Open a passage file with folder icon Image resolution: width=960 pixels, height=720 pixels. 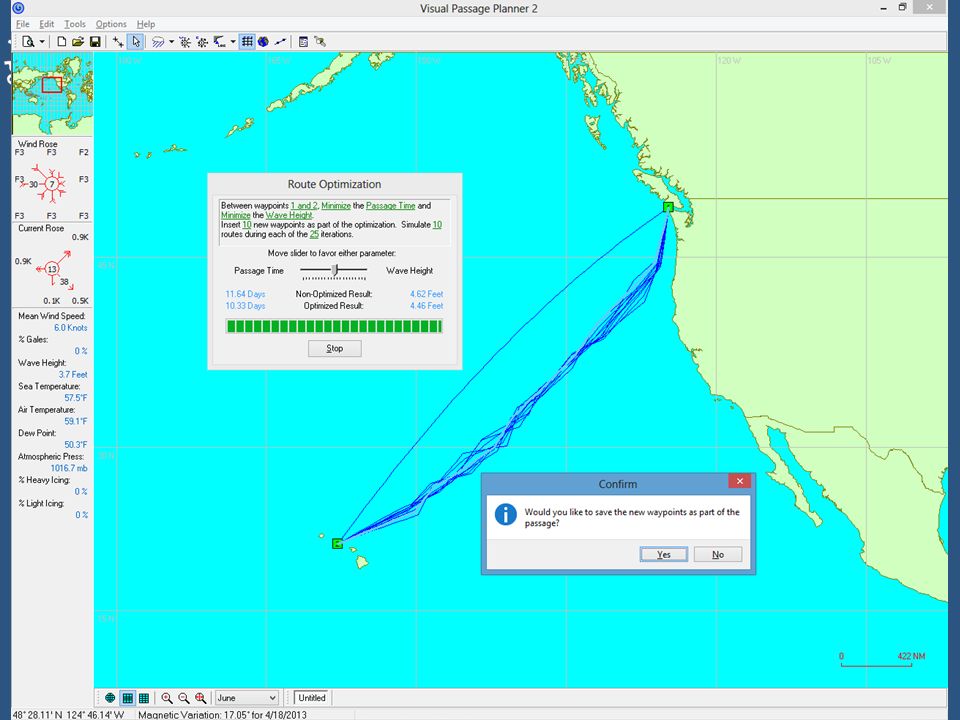click(78, 42)
